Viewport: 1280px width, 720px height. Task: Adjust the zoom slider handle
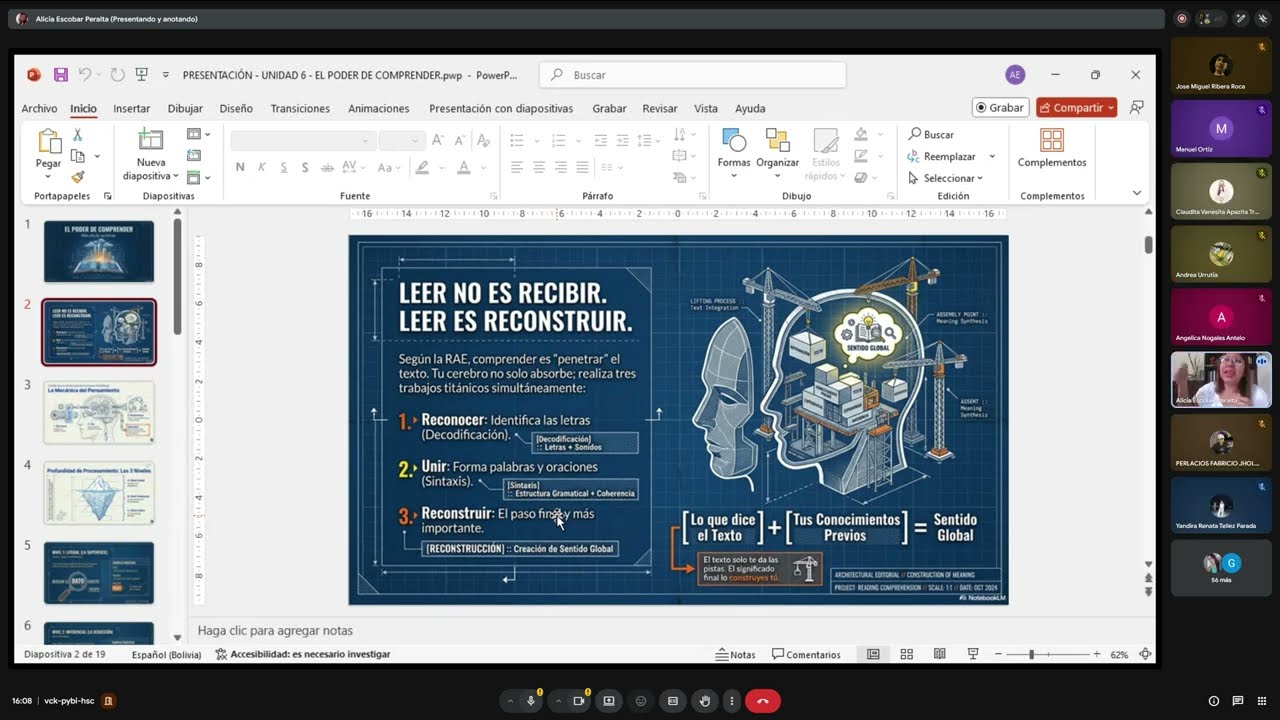point(1031,654)
